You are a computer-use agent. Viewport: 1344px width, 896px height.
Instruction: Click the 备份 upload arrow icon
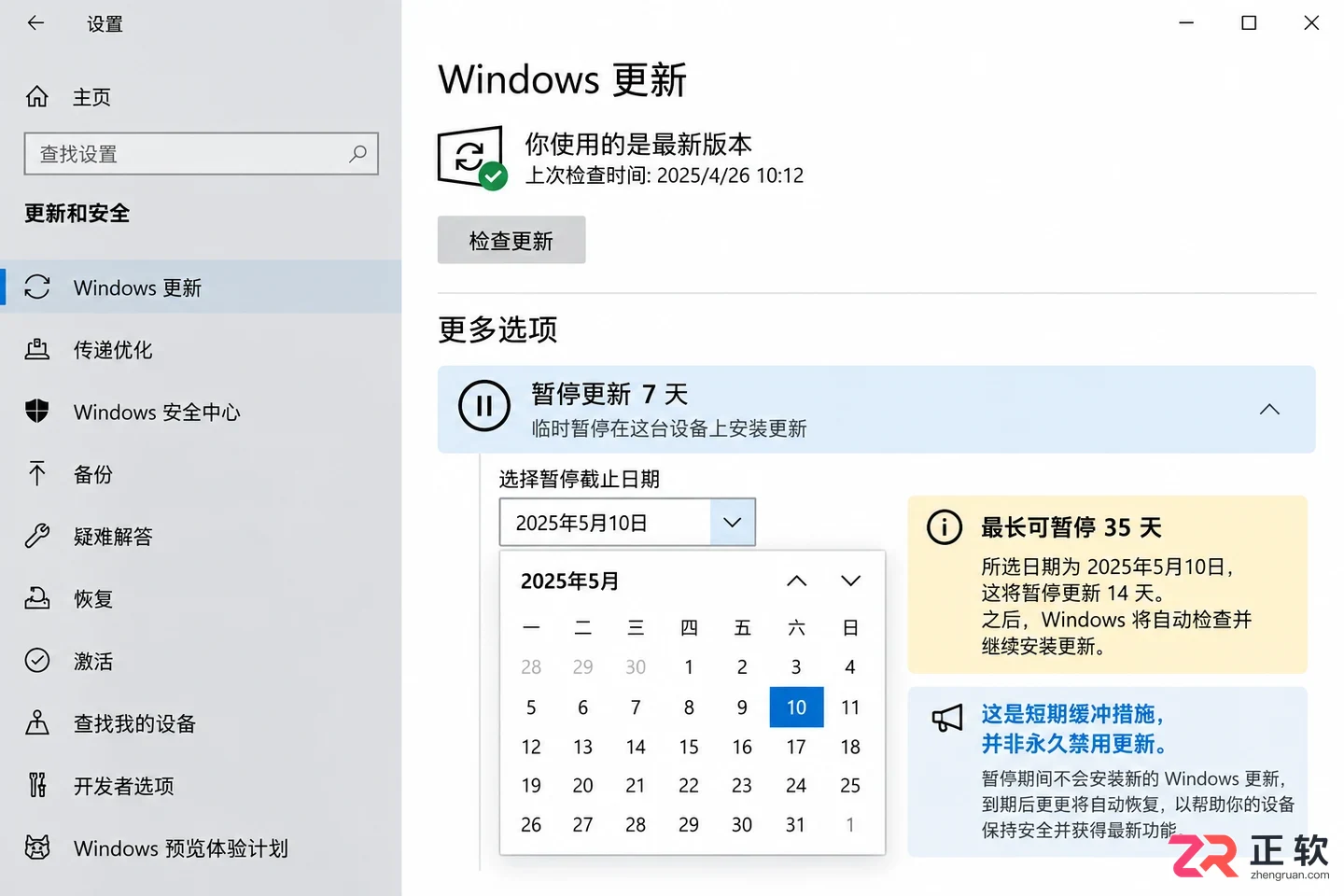point(37,473)
